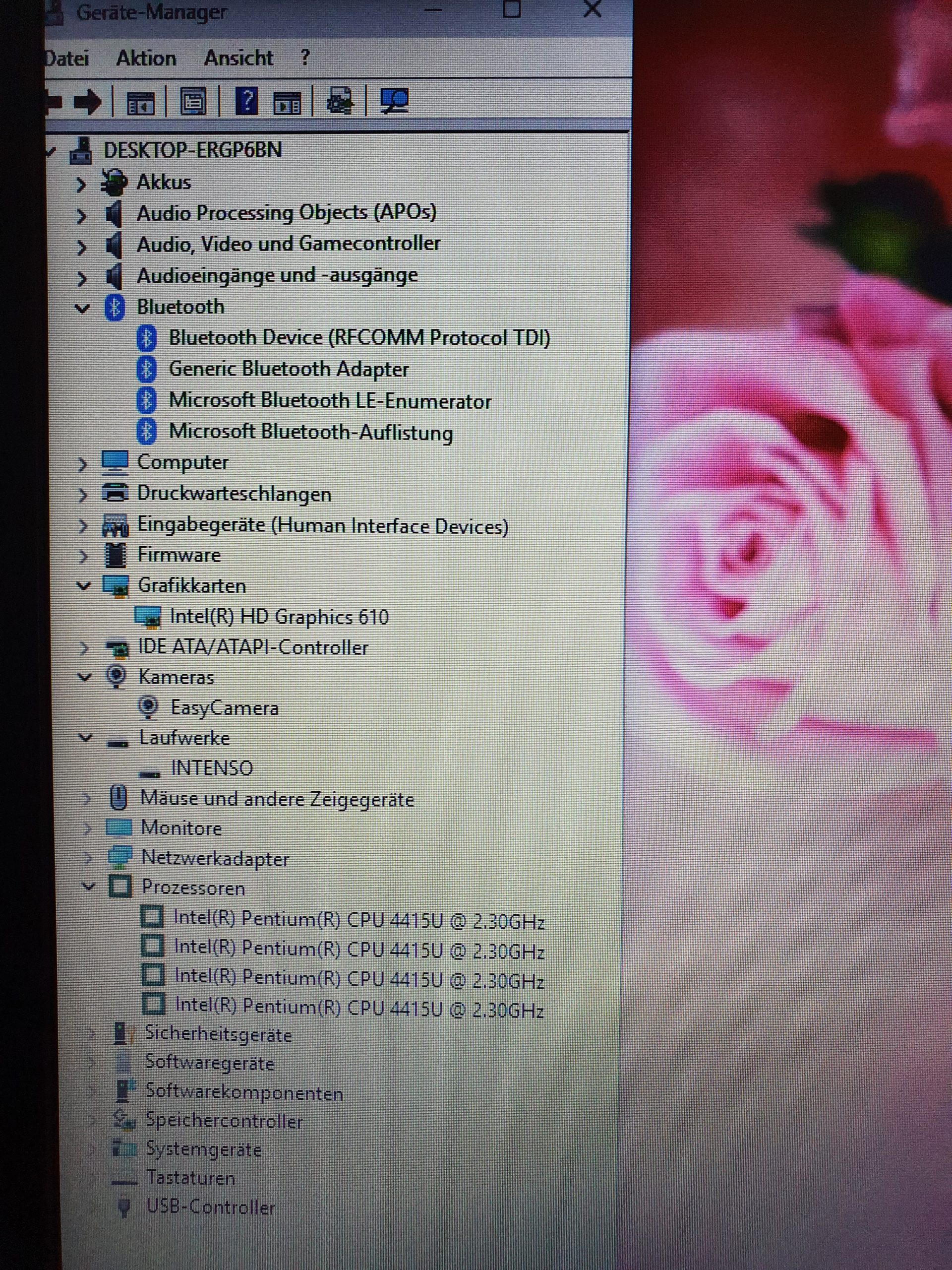Select the Generic Bluetooth Adapter entry
The image size is (952, 1270).
288,369
